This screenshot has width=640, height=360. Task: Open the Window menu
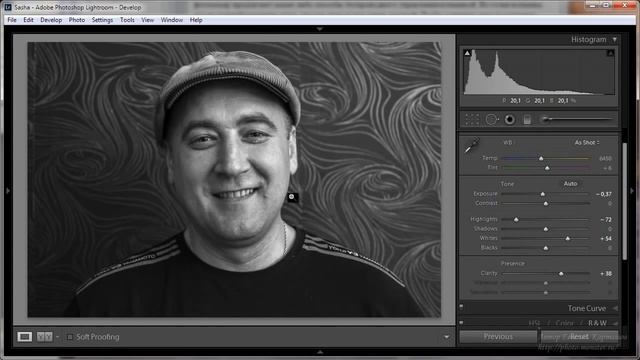click(x=171, y=20)
